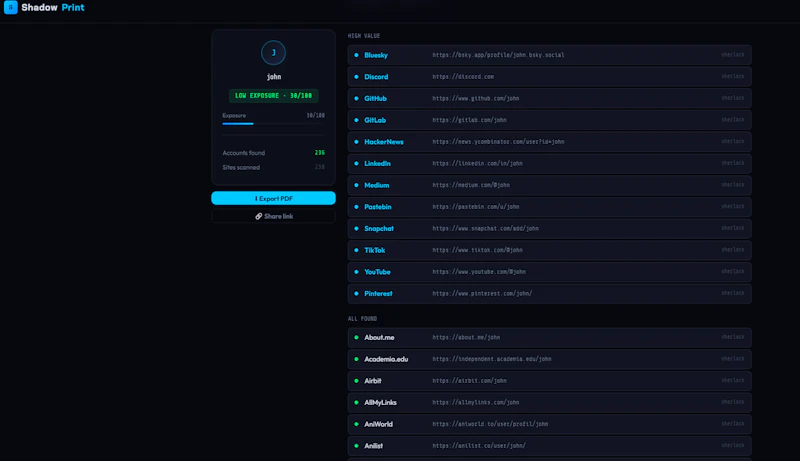Open the AniWorld result
Screen dimensions: 800x461
point(549,424)
